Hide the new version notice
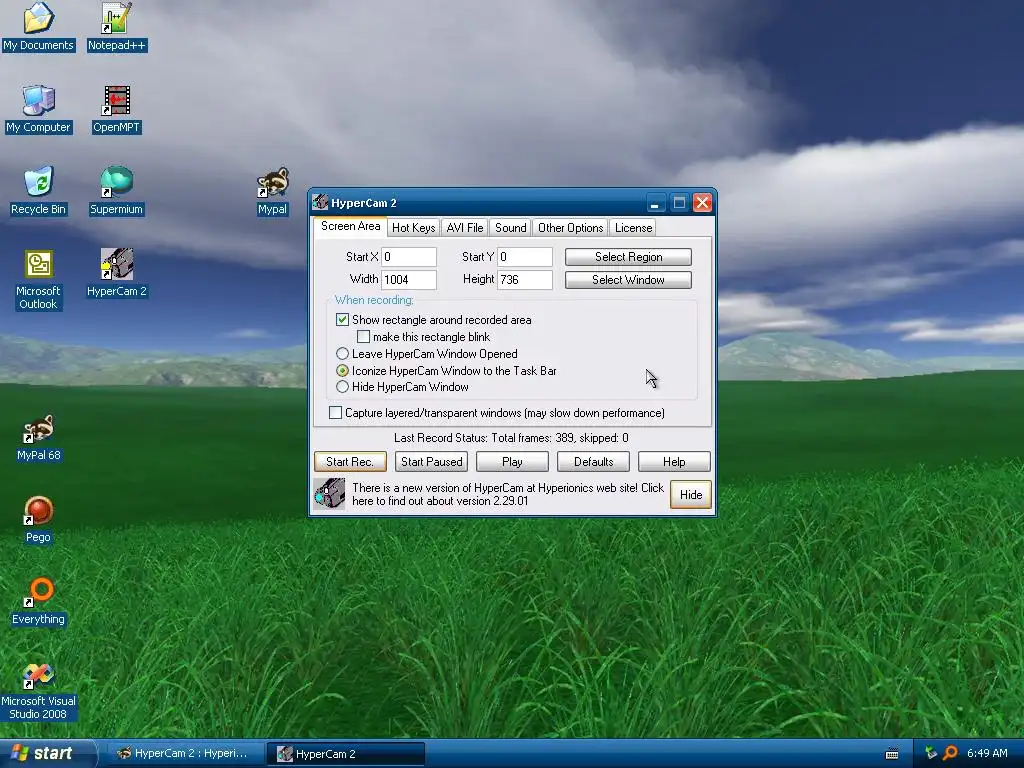 point(690,494)
